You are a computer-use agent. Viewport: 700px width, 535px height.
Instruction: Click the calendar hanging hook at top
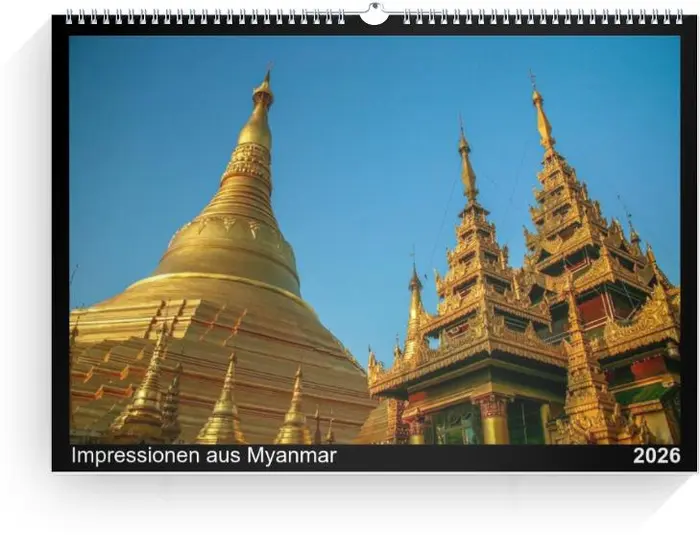pos(373,14)
